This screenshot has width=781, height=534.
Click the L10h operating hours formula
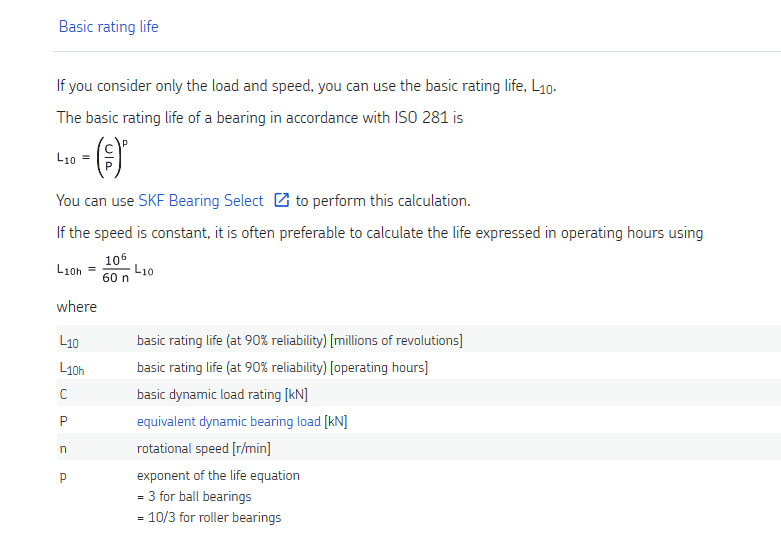[105, 270]
